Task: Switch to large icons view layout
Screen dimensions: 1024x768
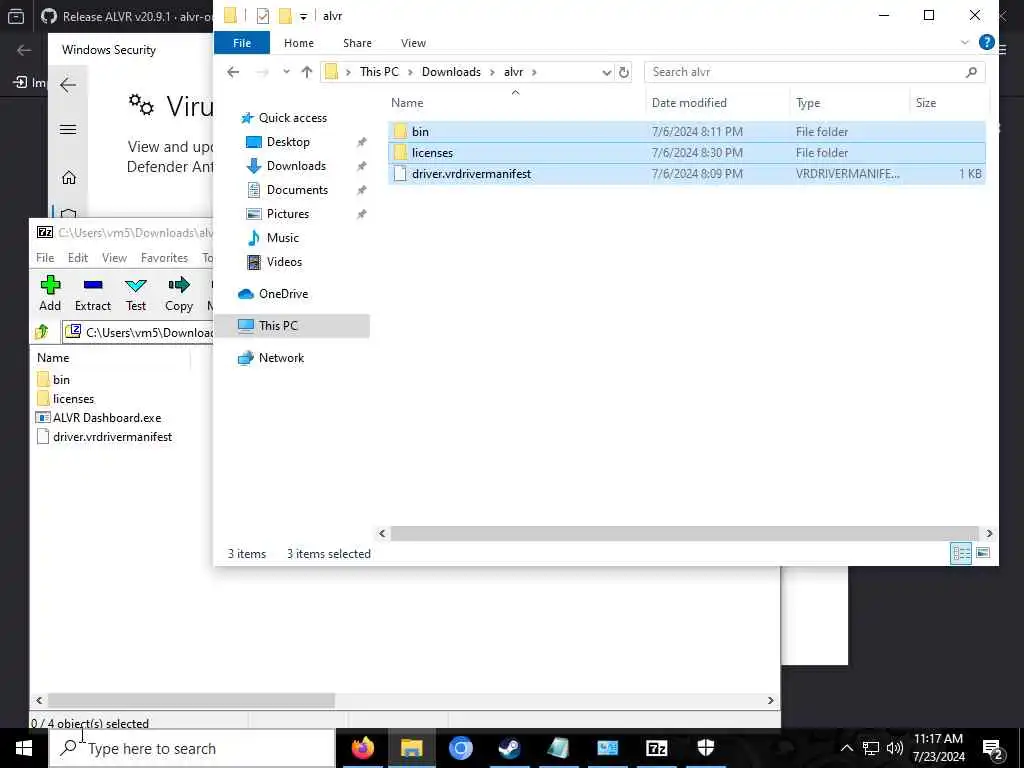Action: [x=983, y=553]
